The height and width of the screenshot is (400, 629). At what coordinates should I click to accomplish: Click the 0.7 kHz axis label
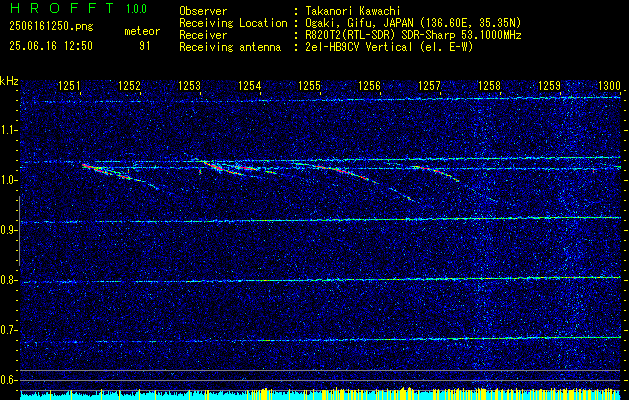point(9,330)
